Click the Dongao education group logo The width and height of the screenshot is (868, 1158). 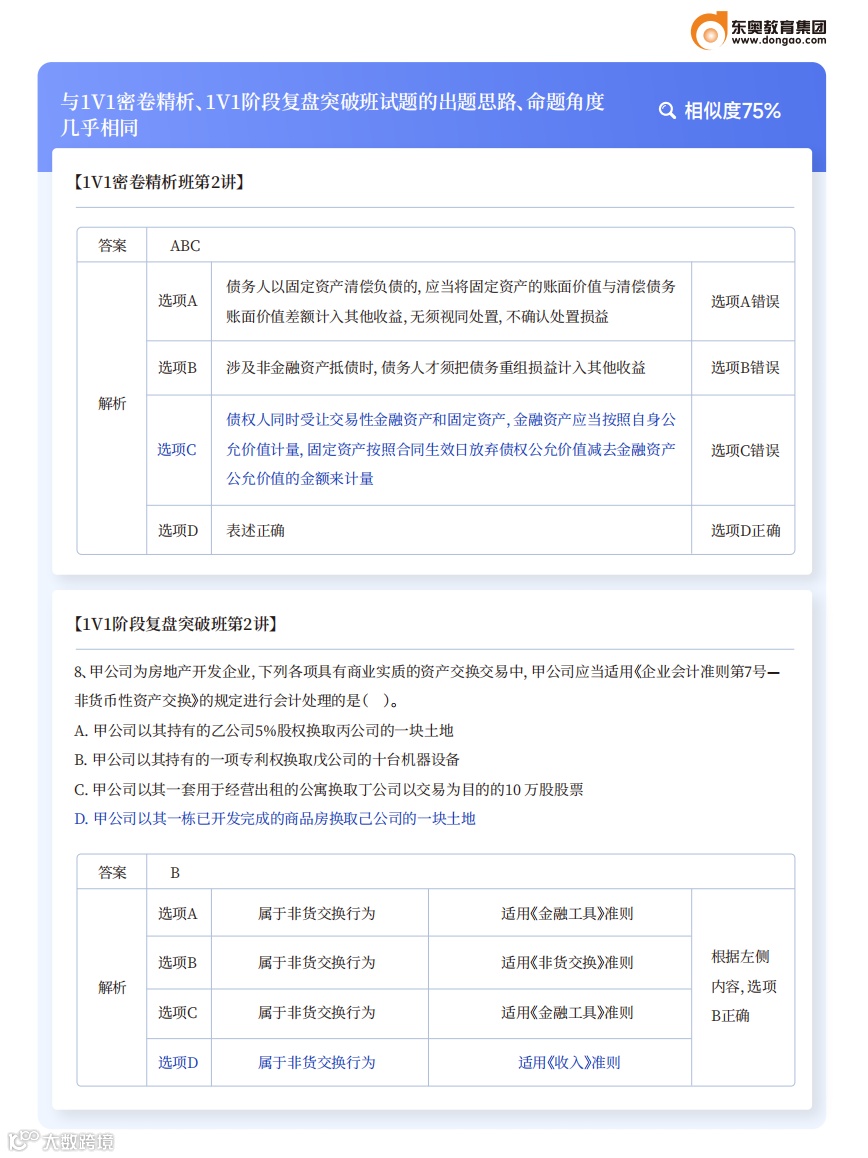pyautogui.click(x=758, y=30)
